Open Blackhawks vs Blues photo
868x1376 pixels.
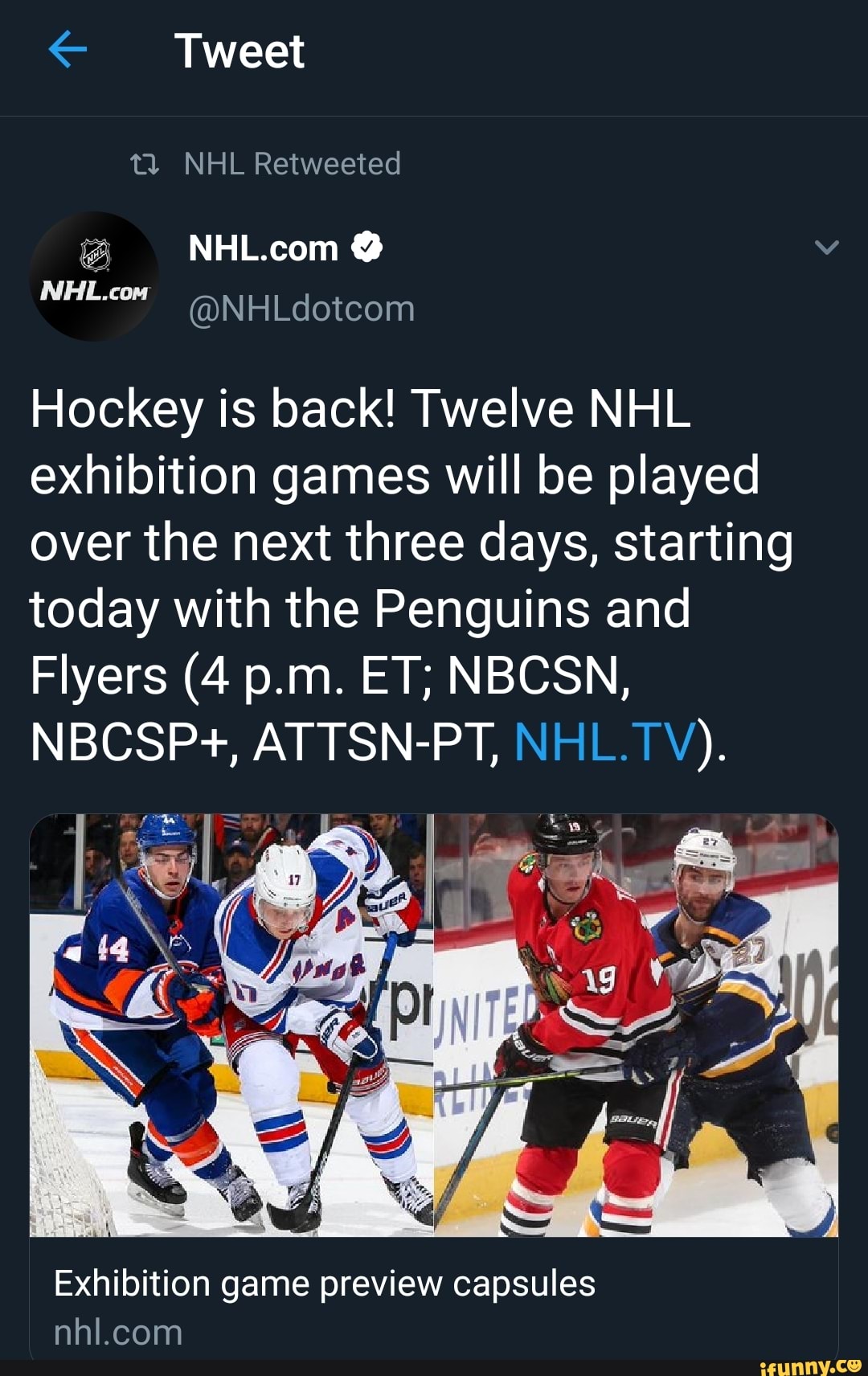pyautogui.click(x=637, y=1025)
